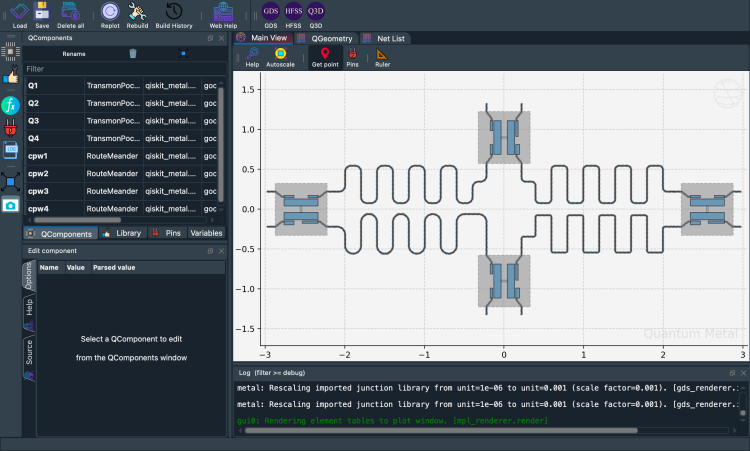This screenshot has width=750, height=451.
Task: Click the Replot icon
Action: (x=110, y=15)
